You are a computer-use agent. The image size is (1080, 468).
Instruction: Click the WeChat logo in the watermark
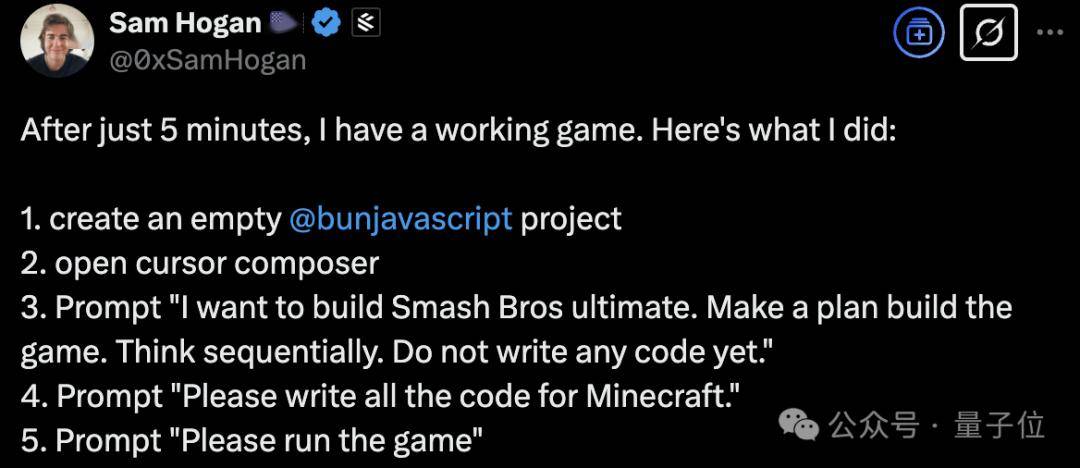pos(798,425)
